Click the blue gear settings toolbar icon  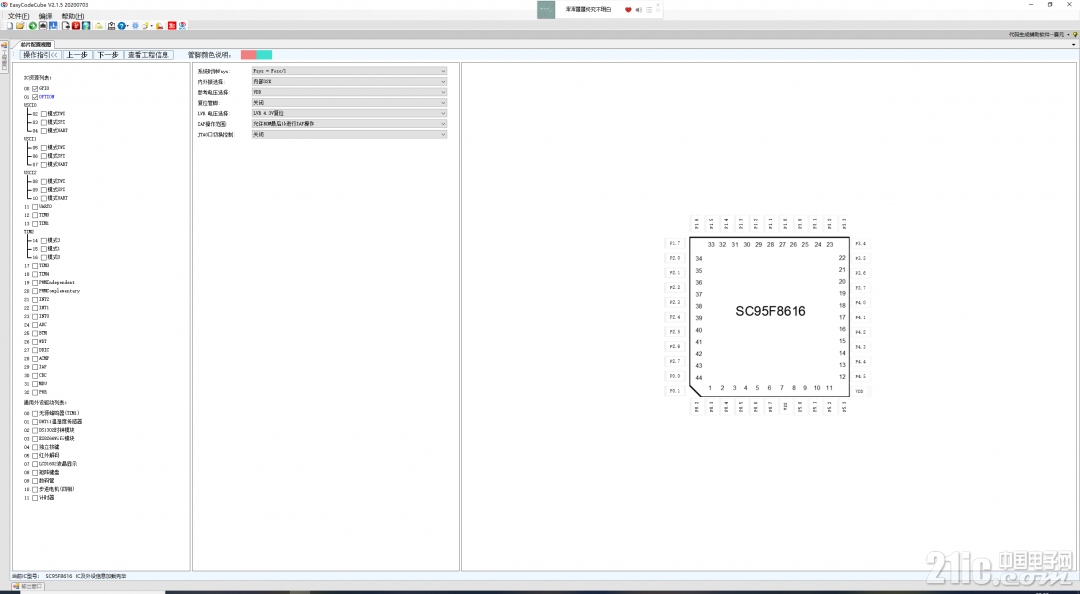136,25
